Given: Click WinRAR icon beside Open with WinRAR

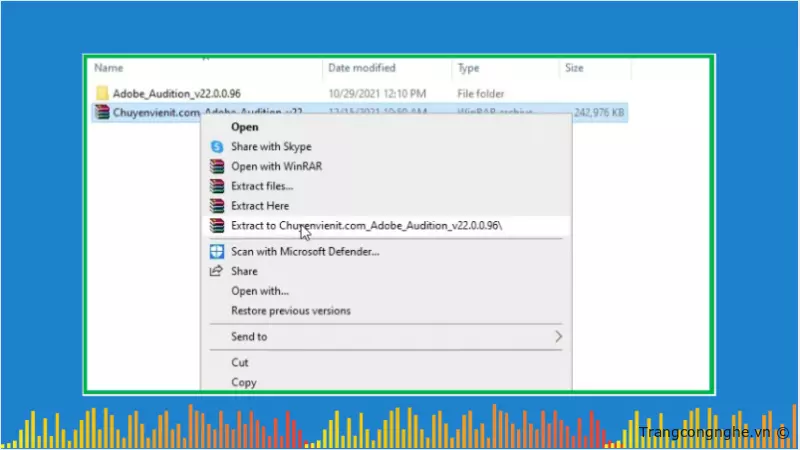Looking at the screenshot, I should point(215,166).
